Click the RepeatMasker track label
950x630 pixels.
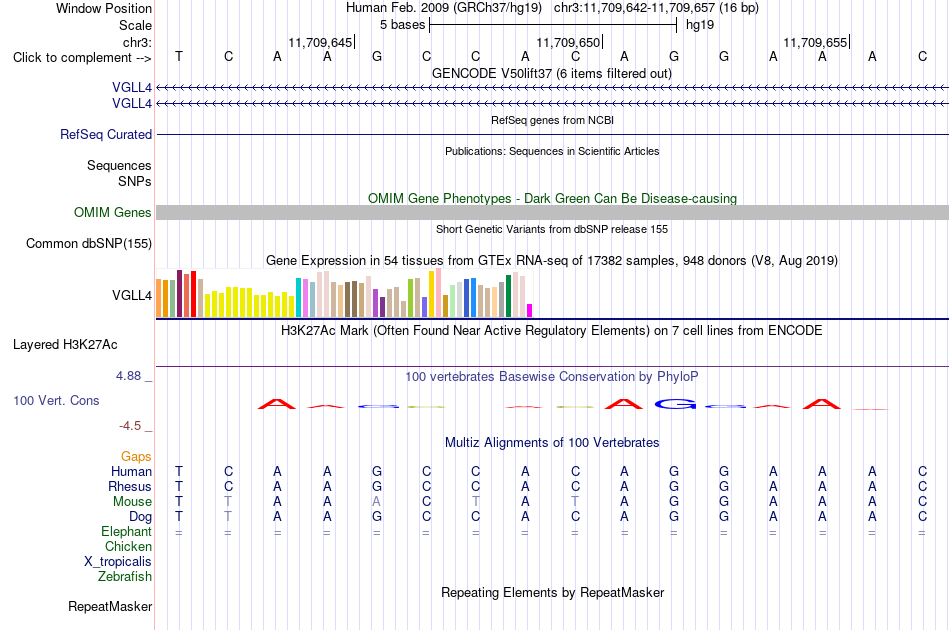tap(110, 606)
